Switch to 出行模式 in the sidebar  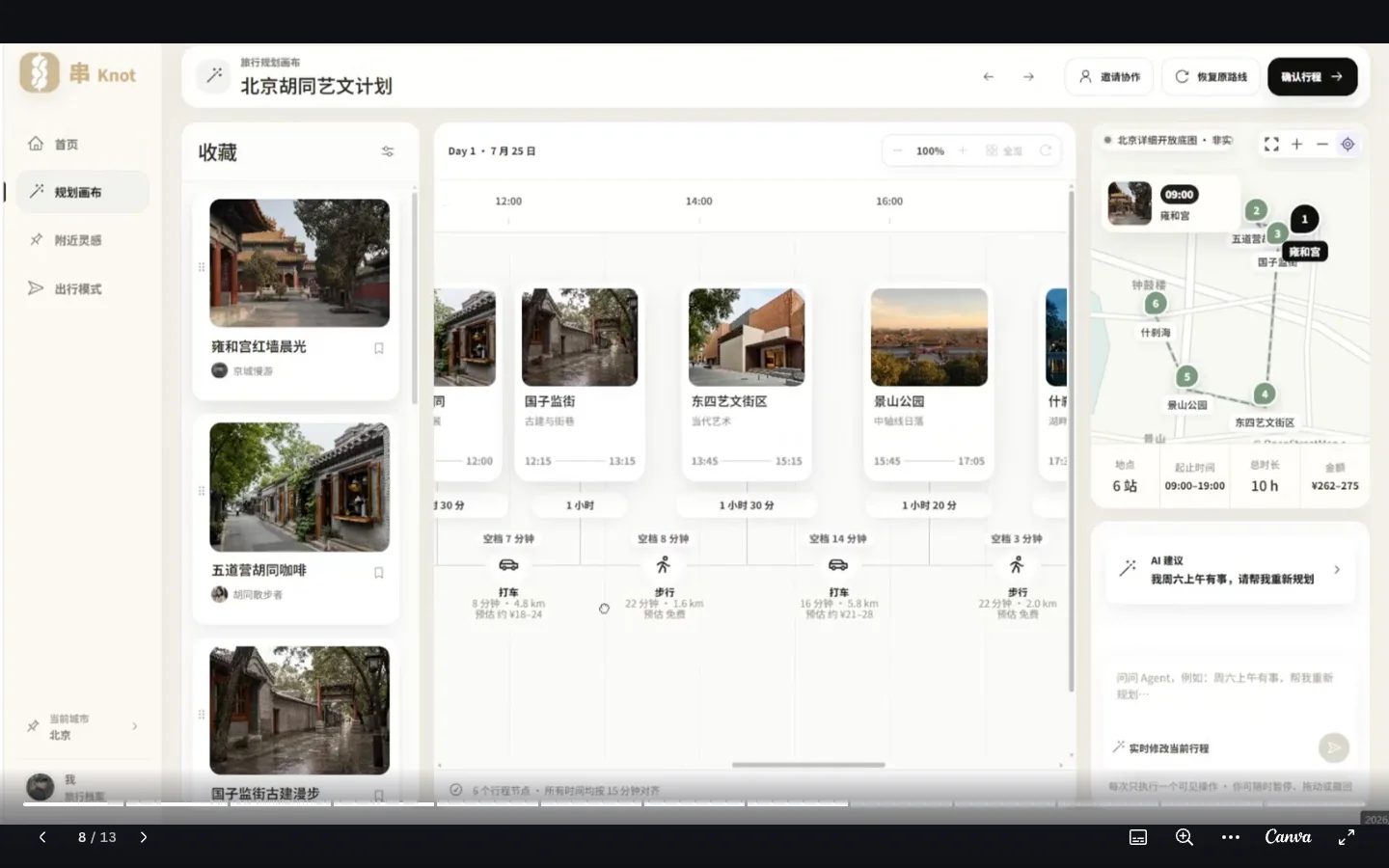pos(81,288)
